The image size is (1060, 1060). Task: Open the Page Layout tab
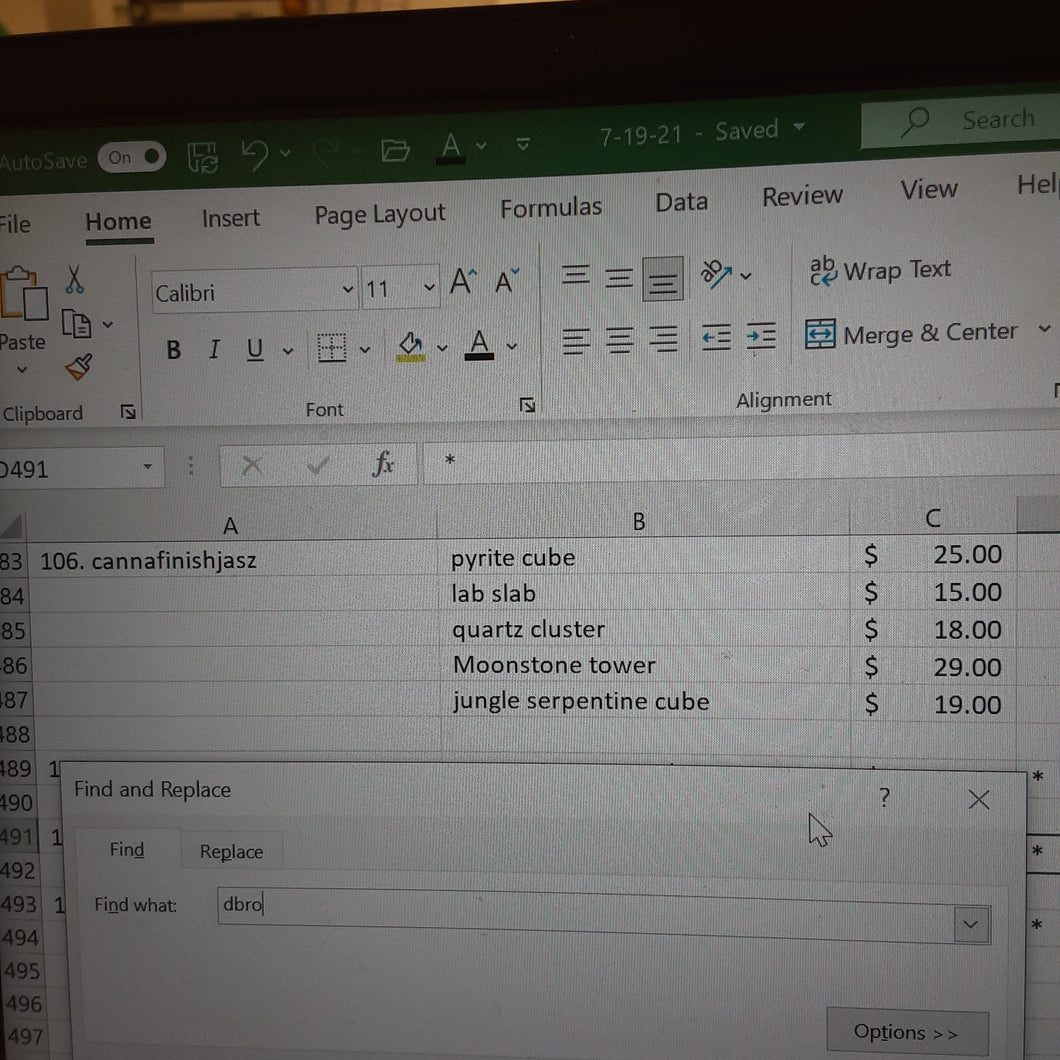coord(380,214)
